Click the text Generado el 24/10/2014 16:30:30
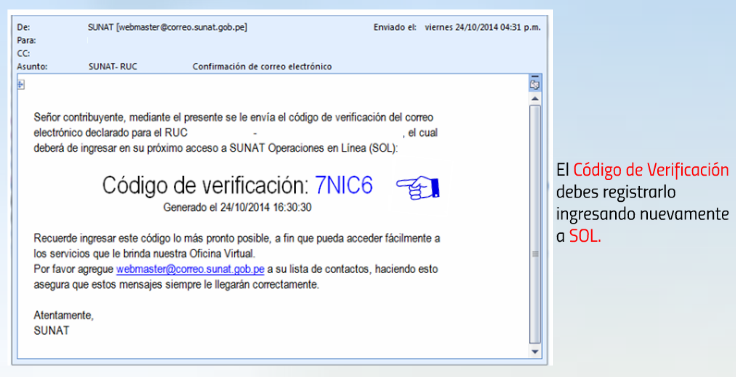Viewport: 736px width, 377px height. (237, 207)
